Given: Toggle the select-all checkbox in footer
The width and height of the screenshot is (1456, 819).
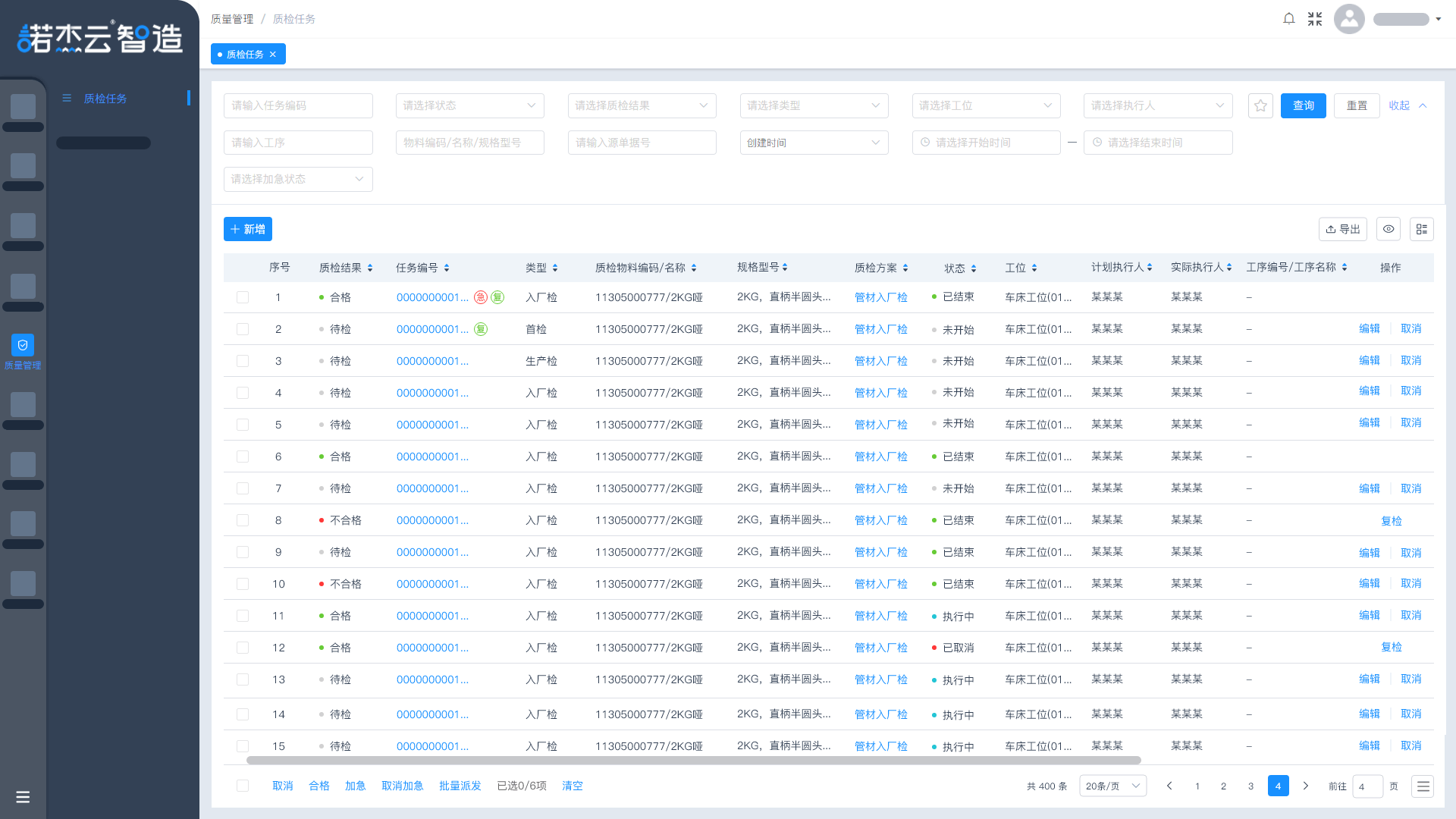Looking at the screenshot, I should pyautogui.click(x=243, y=786).
